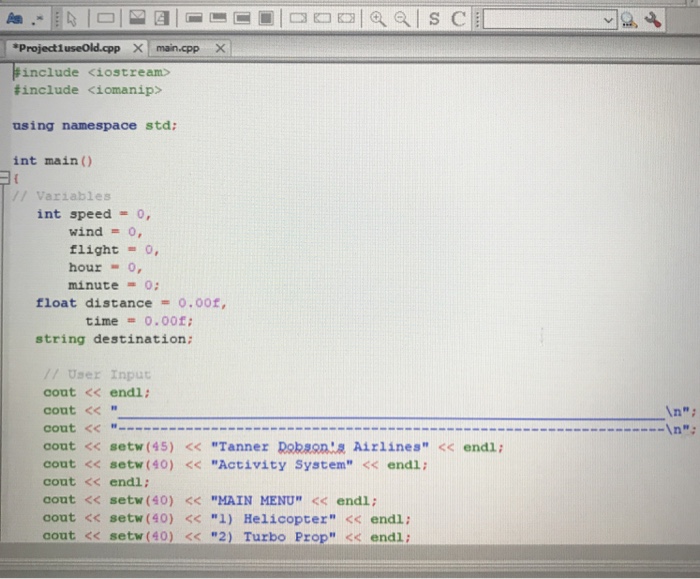Click the underscore-line cout statement
The width and height of the screenshot is (700, 579).
369,411
